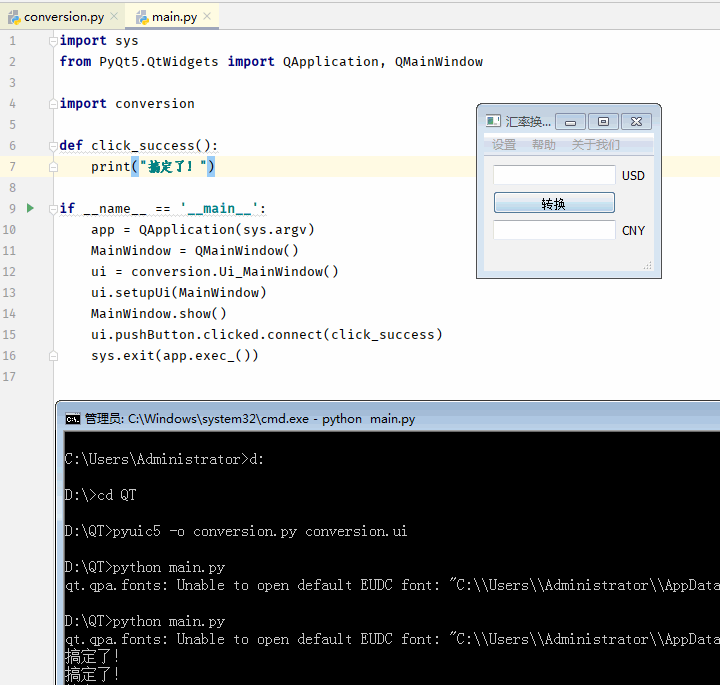The width and height of the screenshot is (720, 685).
Task: Focus the CNY output field
Action: click(554, 230)
